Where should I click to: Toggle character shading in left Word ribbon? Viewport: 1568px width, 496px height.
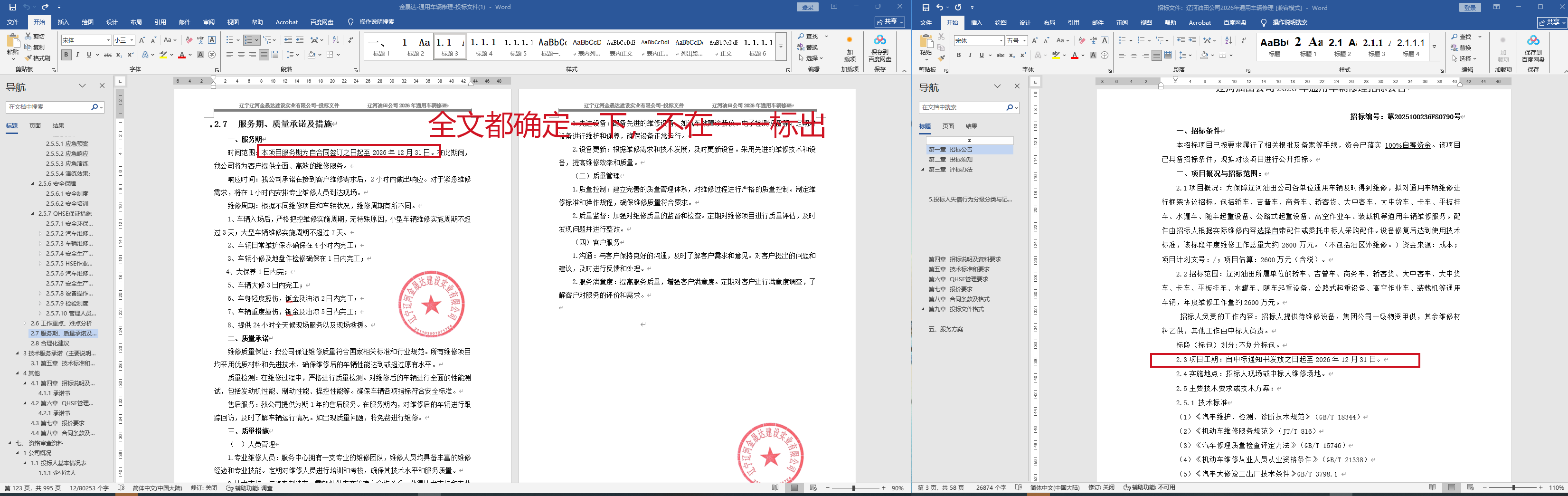click(x=201, y=55)
